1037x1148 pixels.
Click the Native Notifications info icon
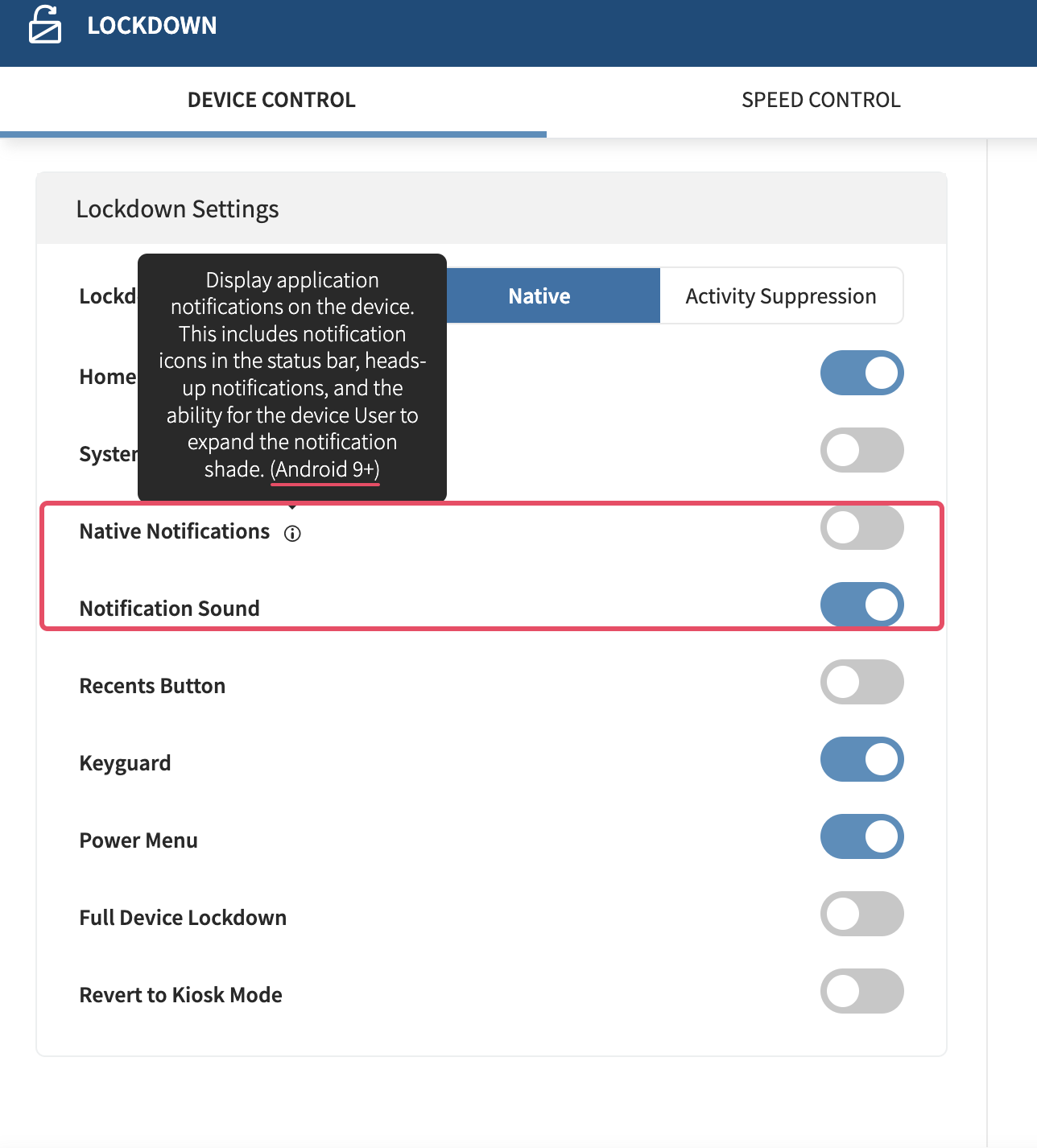pos(292,533)
